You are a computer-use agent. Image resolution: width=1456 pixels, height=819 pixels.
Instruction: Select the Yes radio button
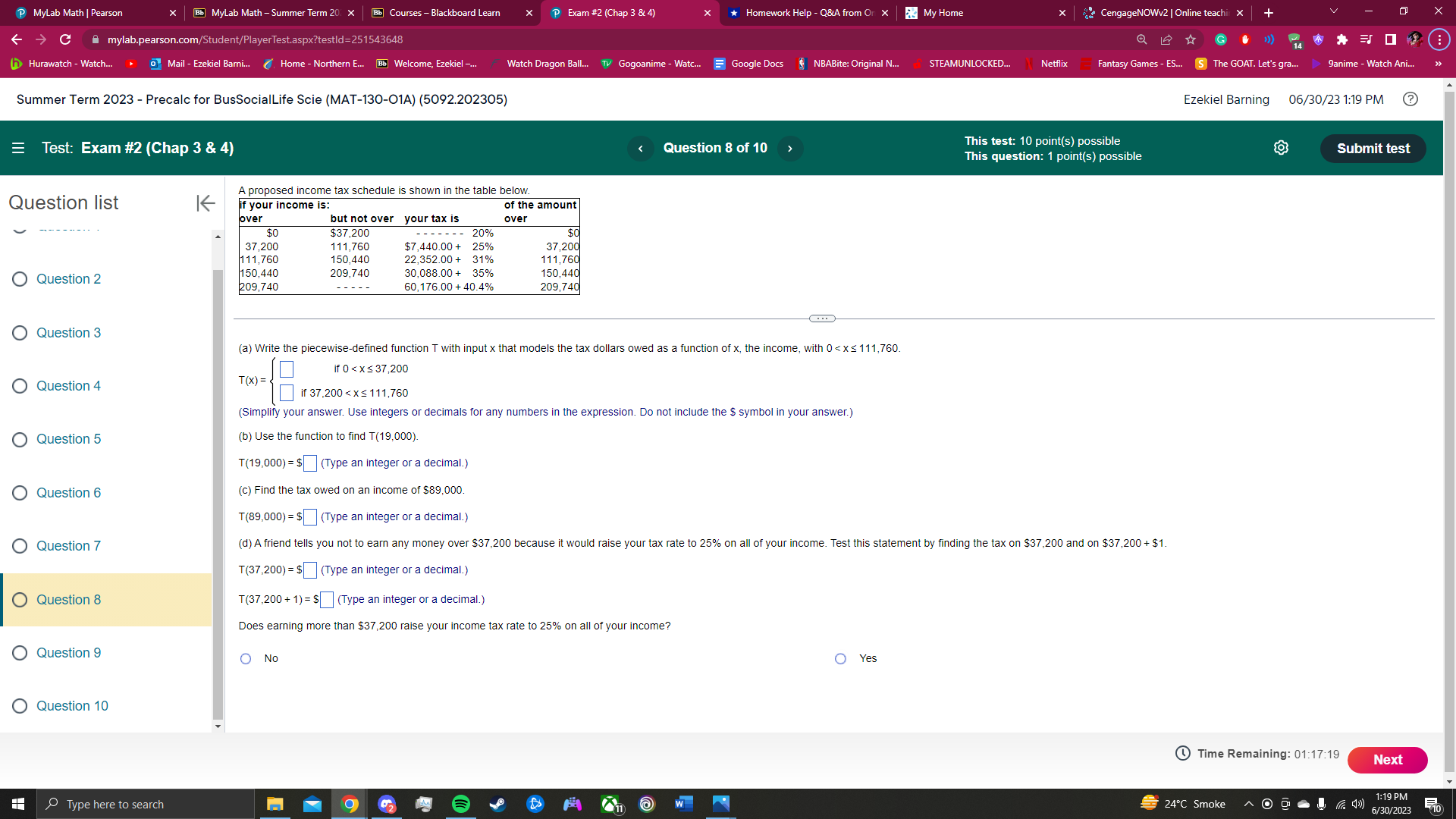coord(840,658)
